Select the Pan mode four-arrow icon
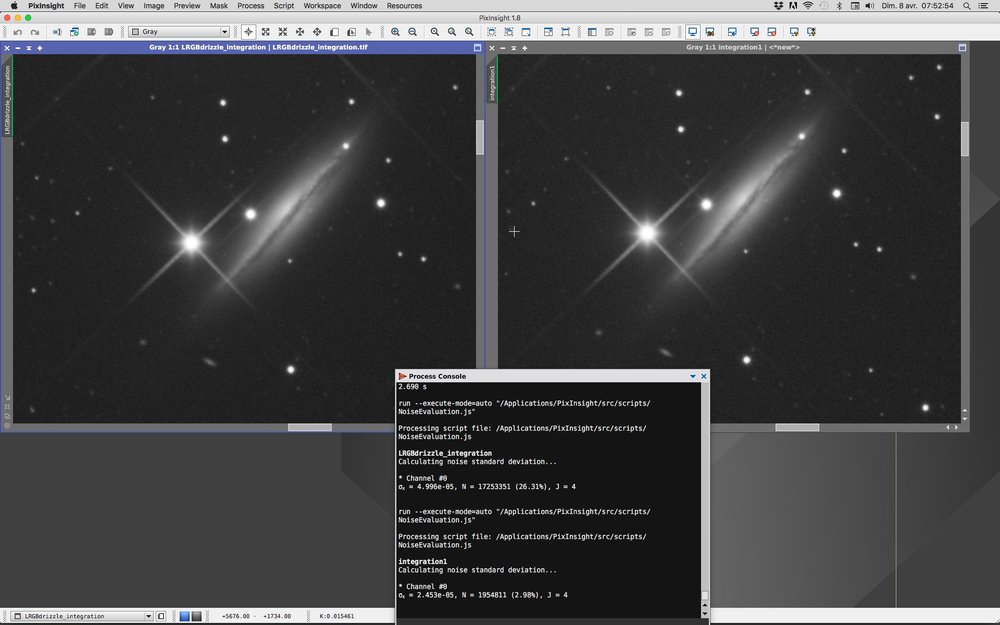 (x=317, y=32)
